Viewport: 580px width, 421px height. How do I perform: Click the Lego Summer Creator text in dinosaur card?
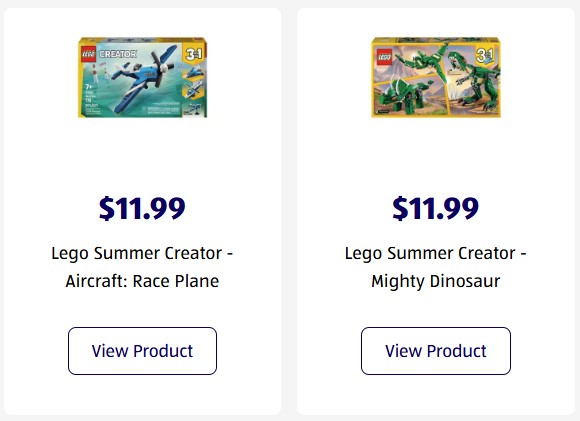(x=430, y=253)
